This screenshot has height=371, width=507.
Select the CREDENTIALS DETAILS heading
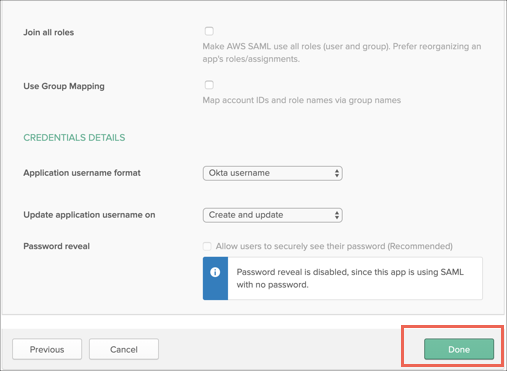tap(74, 138)
